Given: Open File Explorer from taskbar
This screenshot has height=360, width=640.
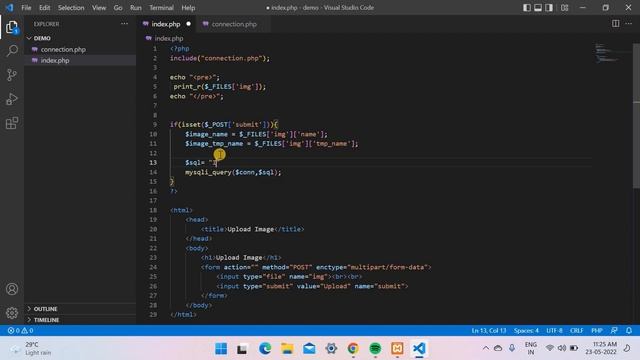Looking at the screenshot, I should (287, 348).
